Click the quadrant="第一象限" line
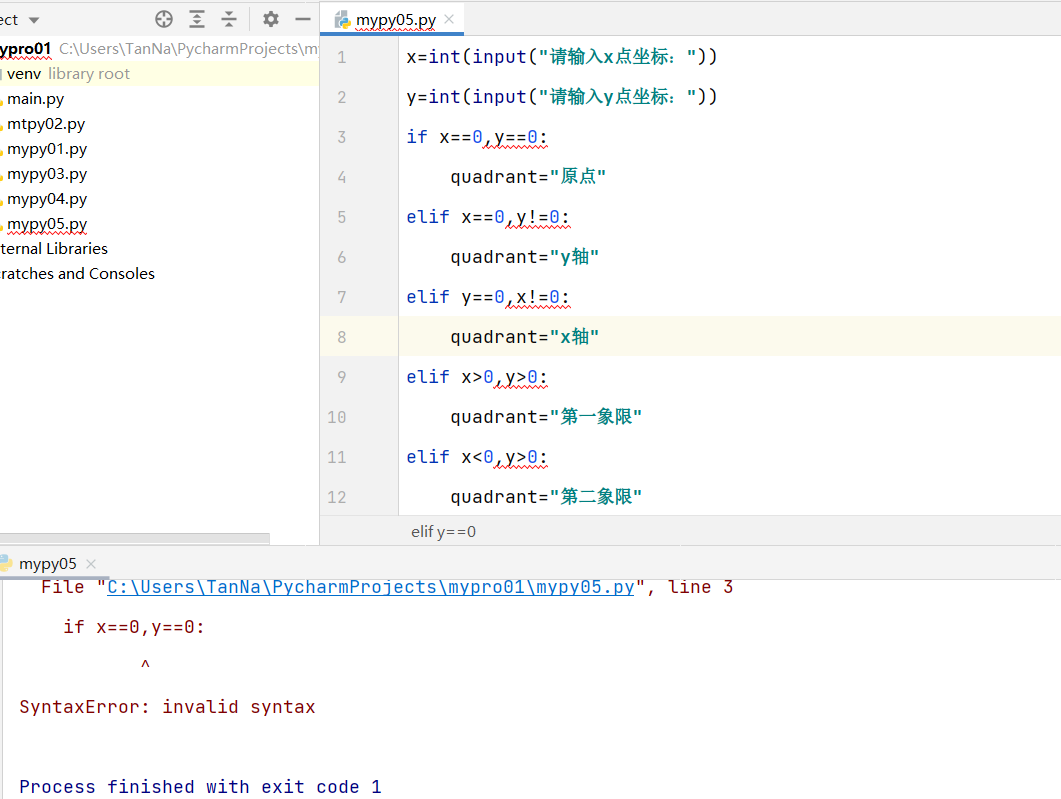The height and width of the screenshot is (799, 1061). click(546, 417)
